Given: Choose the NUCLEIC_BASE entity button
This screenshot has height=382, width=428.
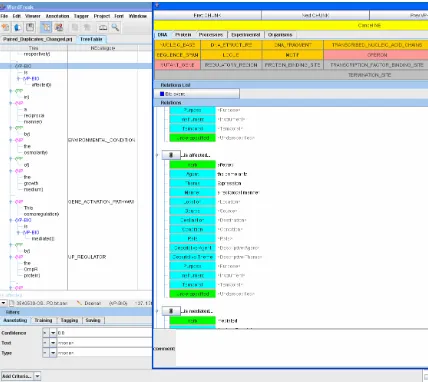Looking at the screenshot, I should (x=177, y=45).
